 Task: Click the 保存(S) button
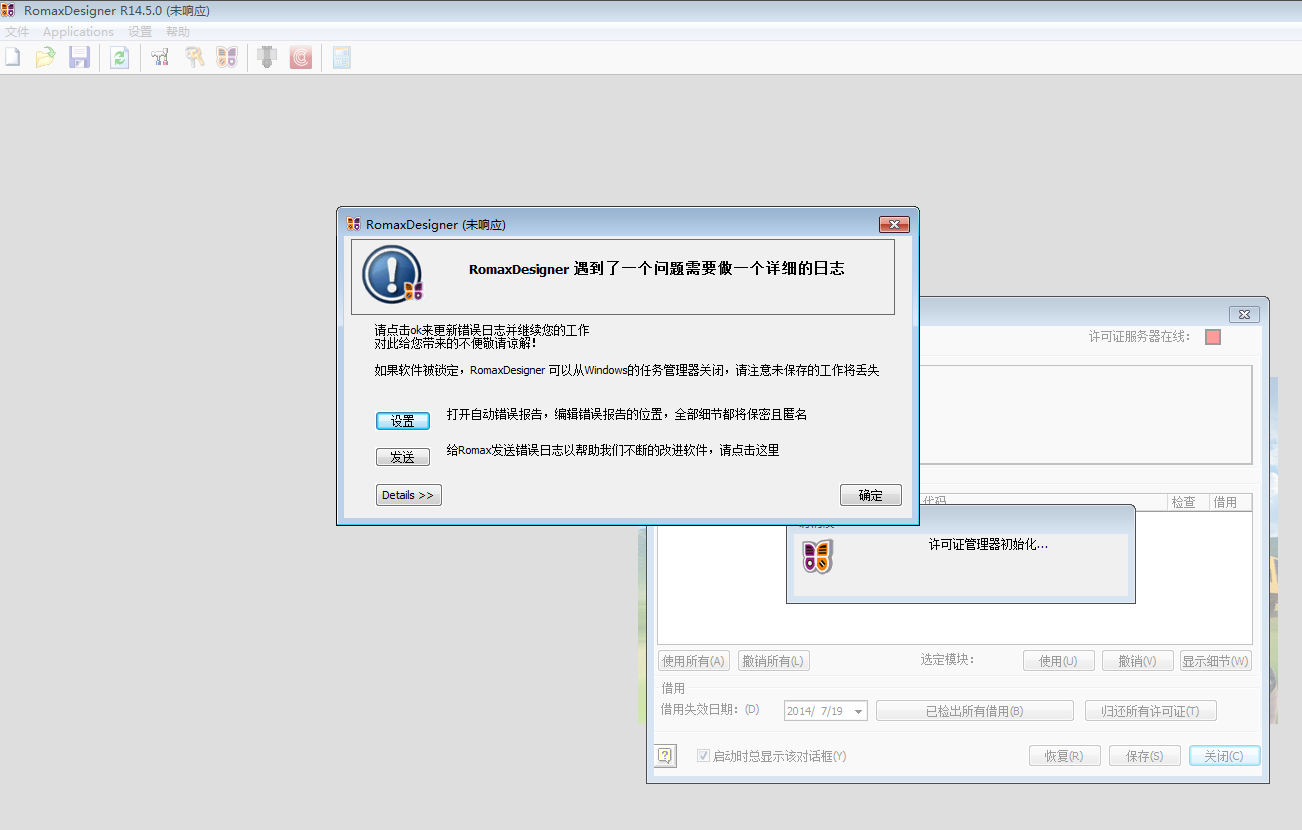(1145, 756)
